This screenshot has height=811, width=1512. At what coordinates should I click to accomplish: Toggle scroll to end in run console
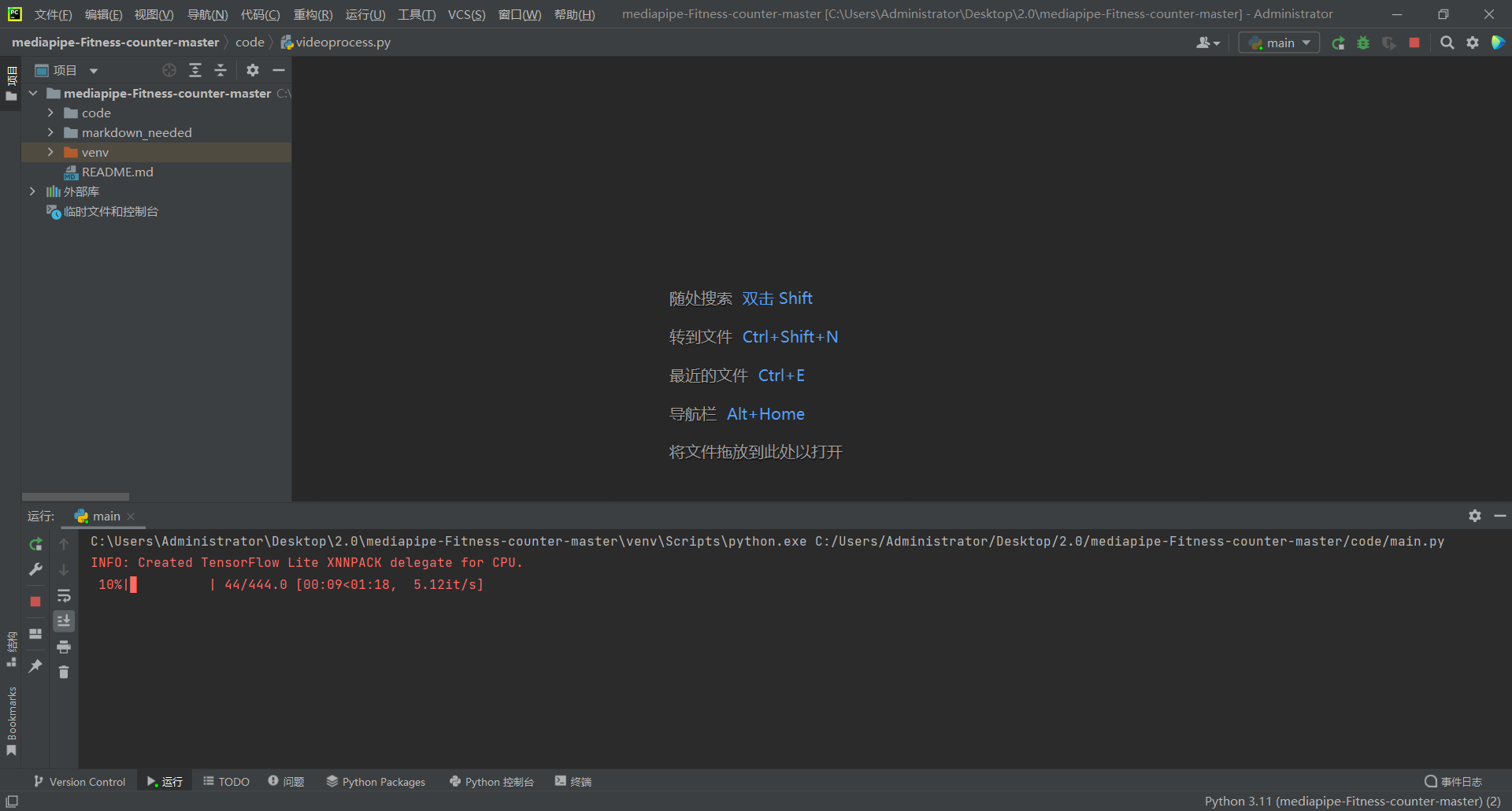tap(64, 621)
